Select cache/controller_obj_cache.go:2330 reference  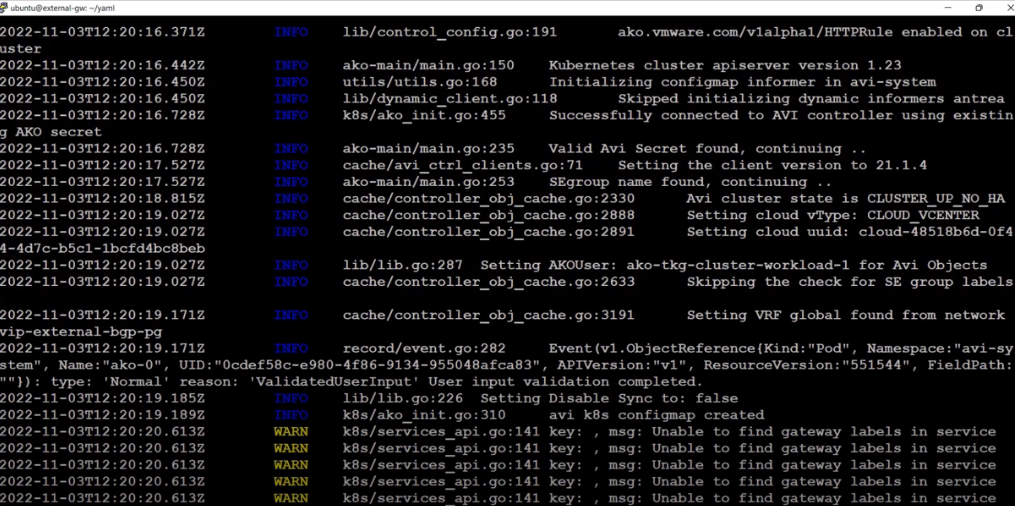tap(489, 199)
